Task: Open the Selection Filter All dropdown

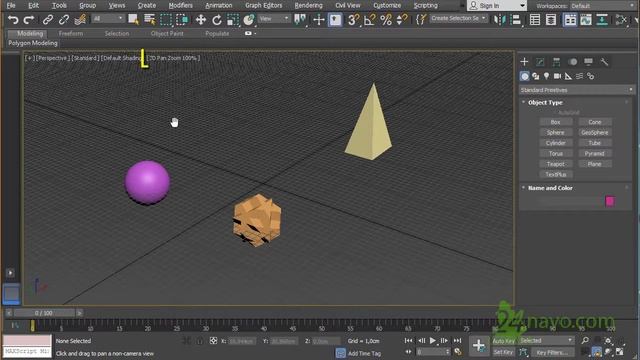Action: (x=107, y=18)
